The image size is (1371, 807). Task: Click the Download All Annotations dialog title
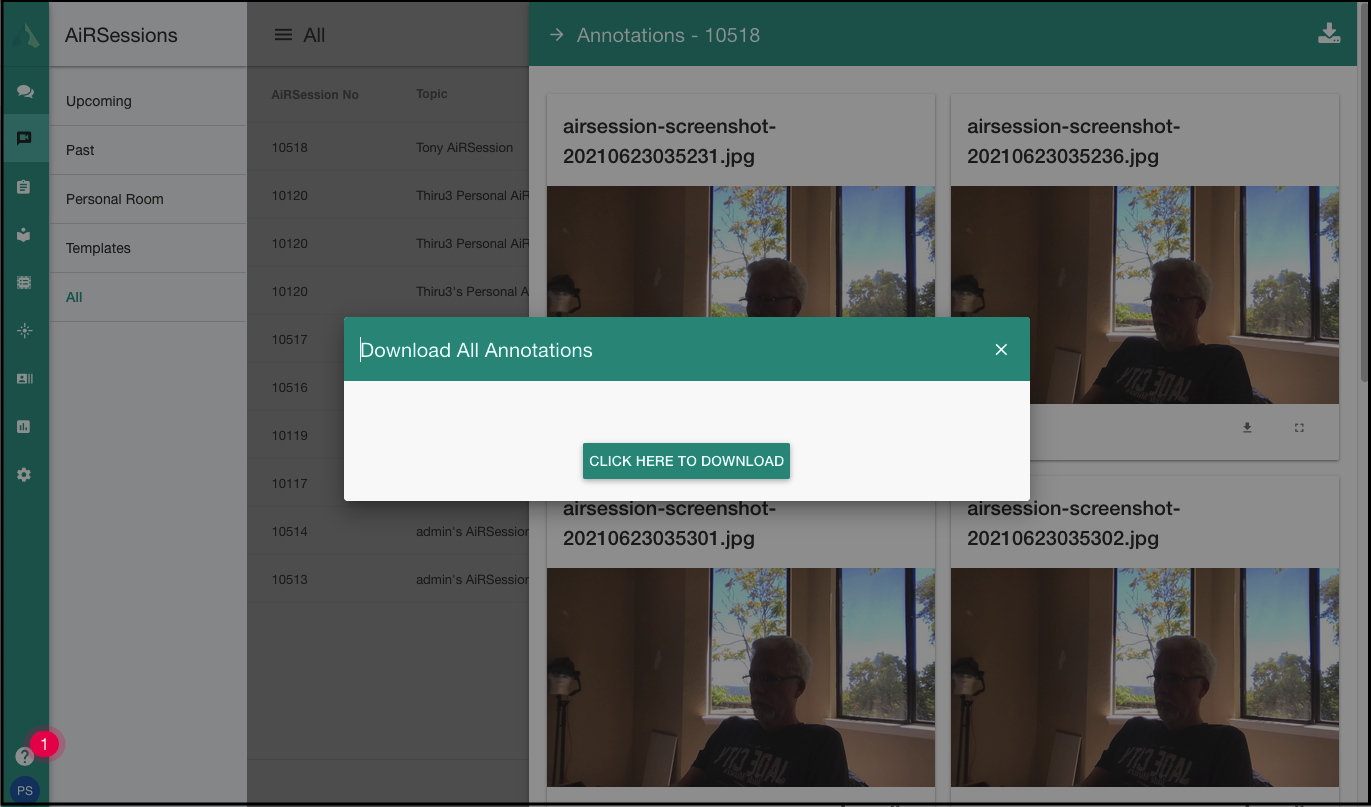pyautogui.click(x=477, y=350)
